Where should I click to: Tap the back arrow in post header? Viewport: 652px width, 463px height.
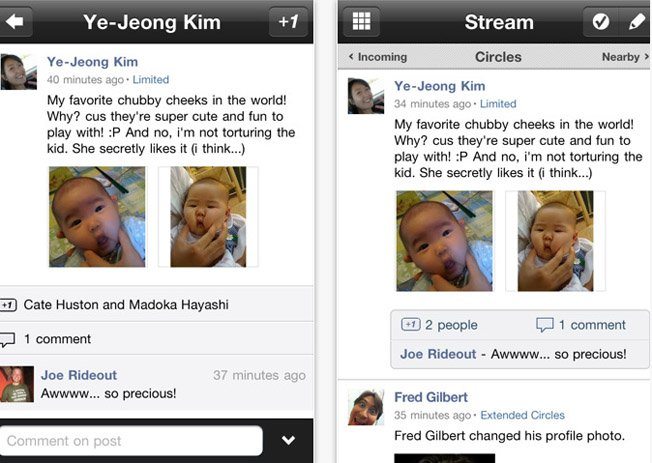click(16, 21)
